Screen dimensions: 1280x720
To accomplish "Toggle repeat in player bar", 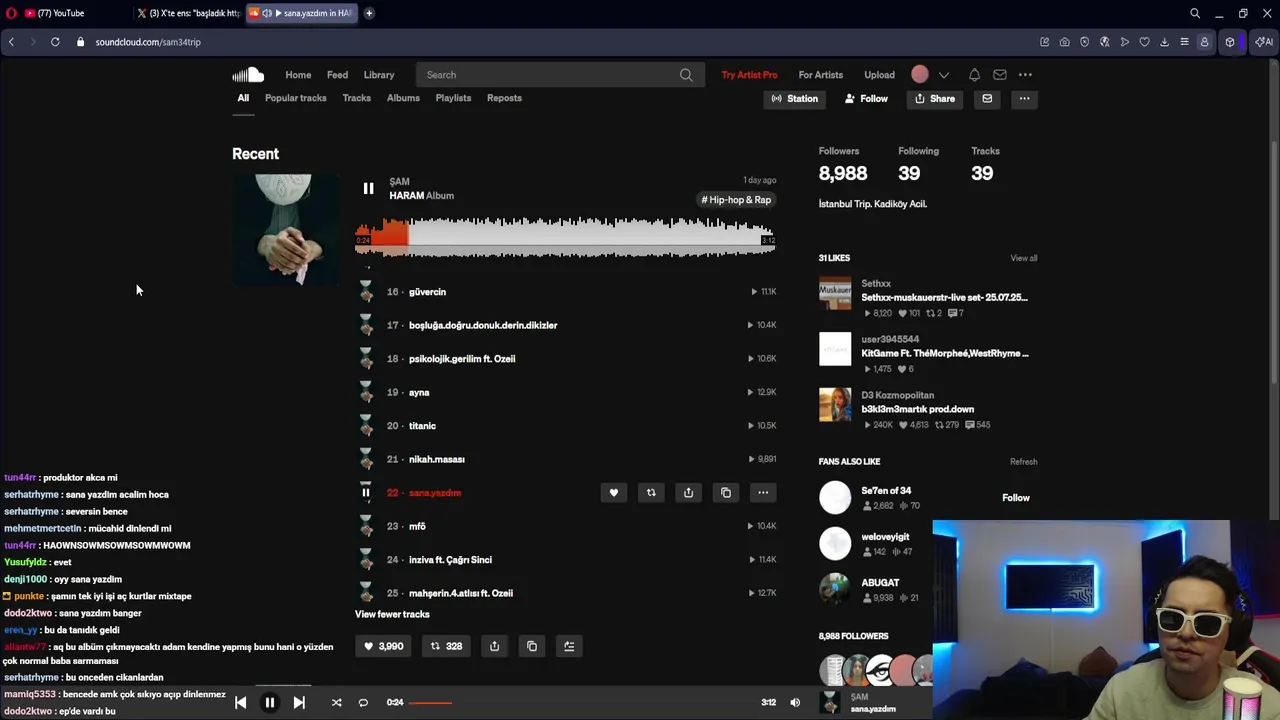I will 363,703.
